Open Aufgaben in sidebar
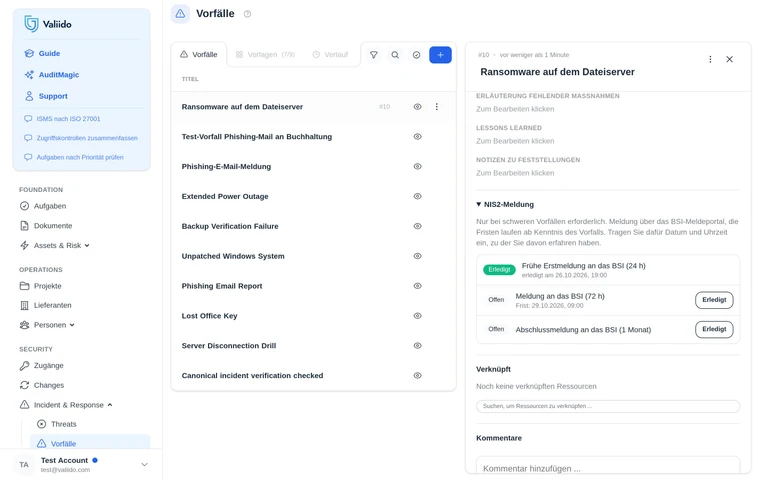Image resolution: width=768 pixels, height=480 pixels. (43, 206)
